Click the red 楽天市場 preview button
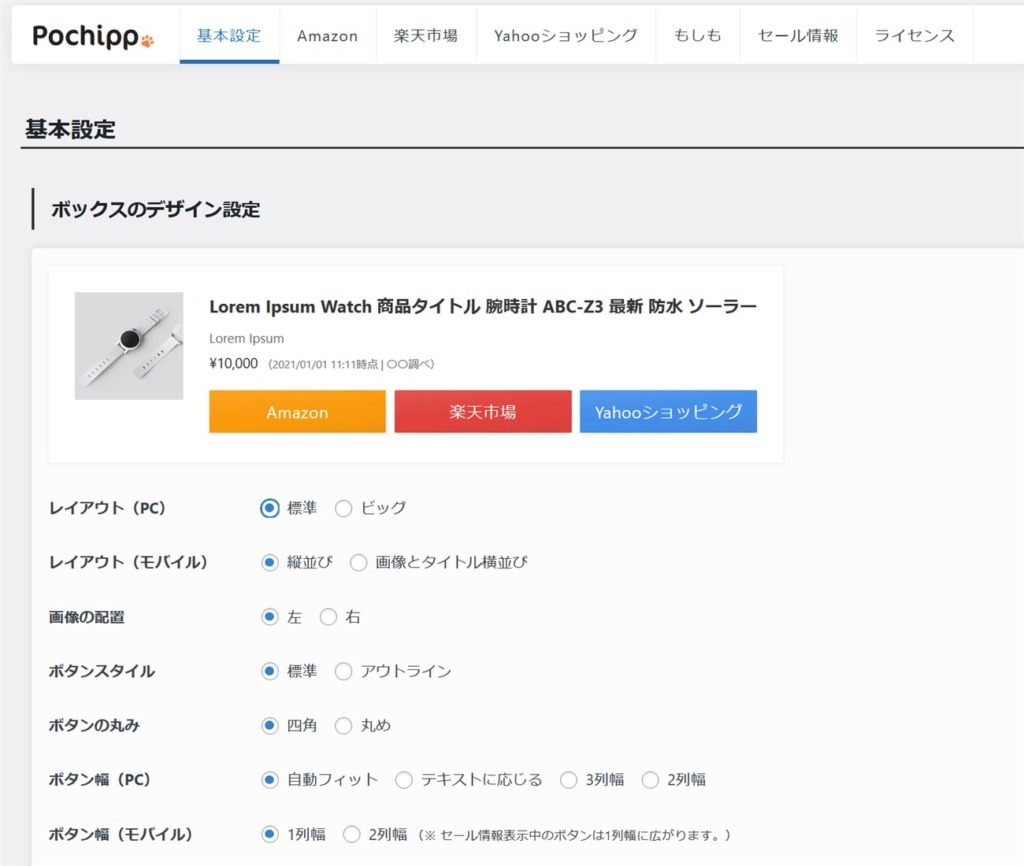This screenshot has width=1024, height=866. pyautogui.click(x=483, y=411)
